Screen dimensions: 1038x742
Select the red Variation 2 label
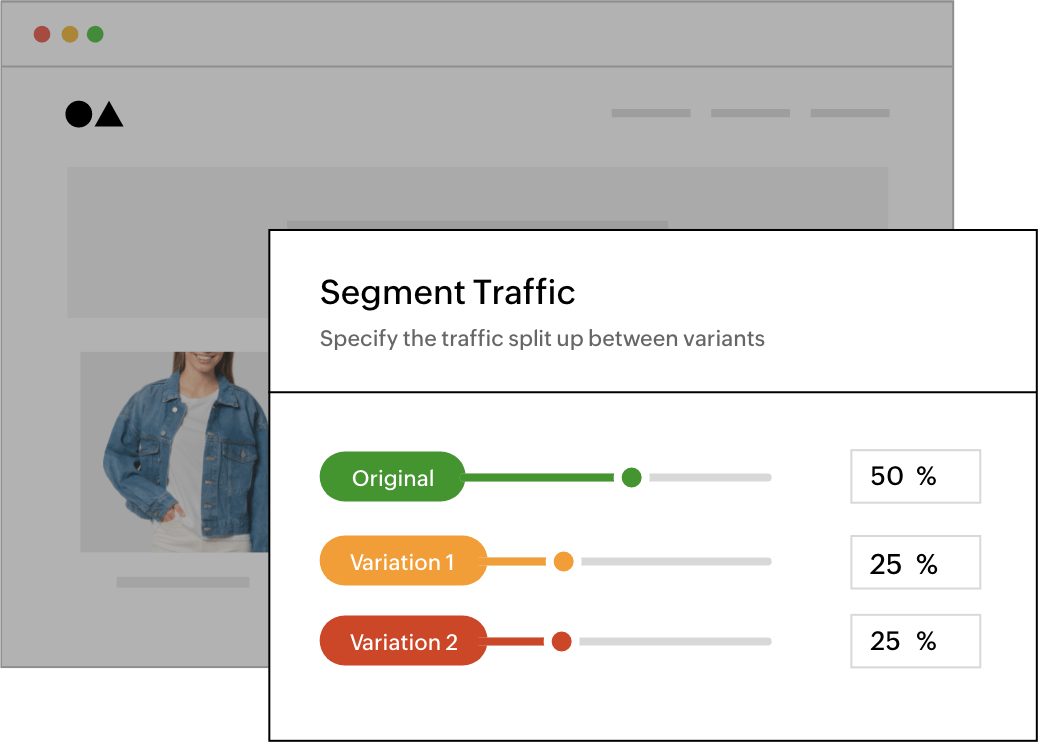coord(403,642)
